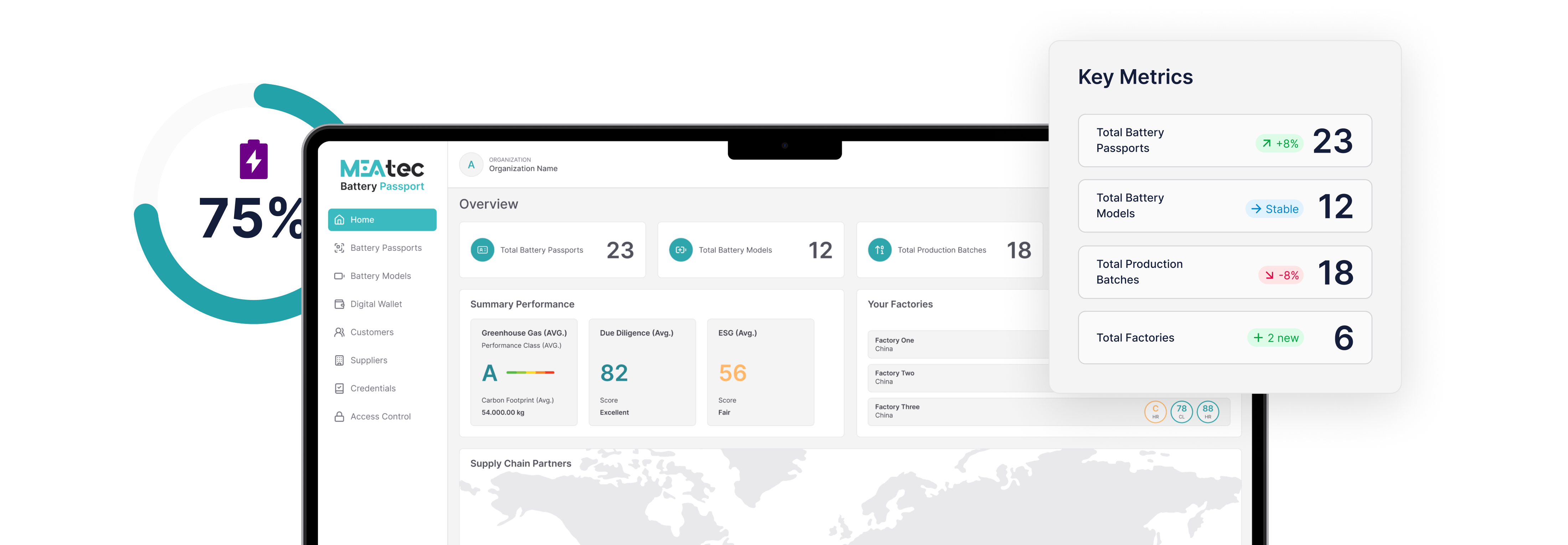Select the Factory Three row
This screenshot has width=1568, height=545.
[x=1048, y=411]
